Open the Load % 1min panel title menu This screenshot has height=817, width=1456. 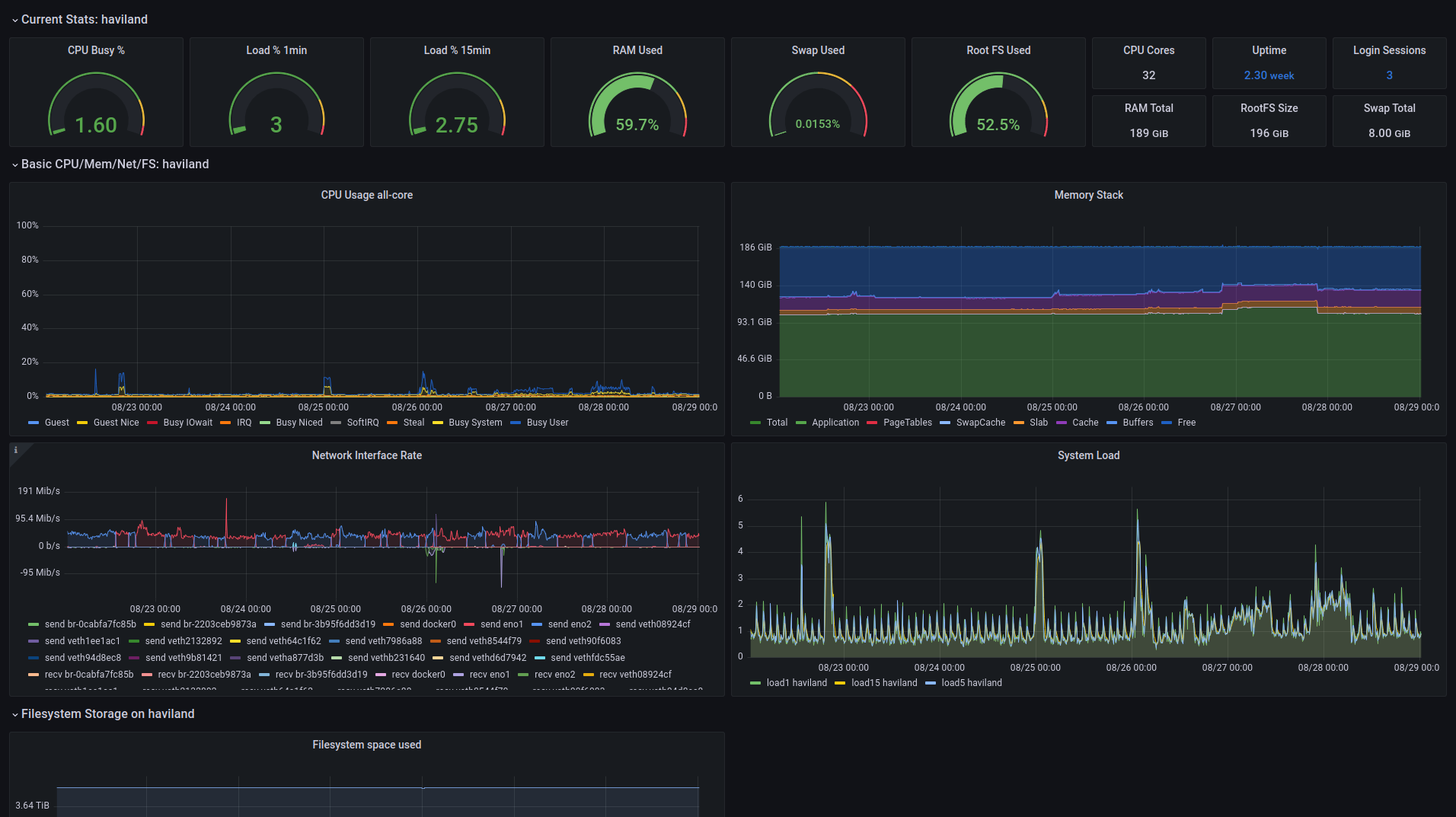[x=276, y=50]
